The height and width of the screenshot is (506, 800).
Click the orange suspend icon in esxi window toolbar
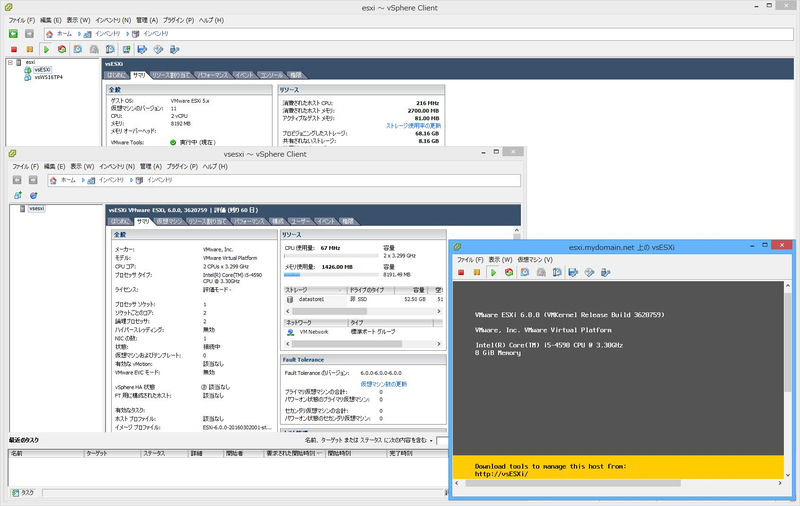(x=30, y=49)
